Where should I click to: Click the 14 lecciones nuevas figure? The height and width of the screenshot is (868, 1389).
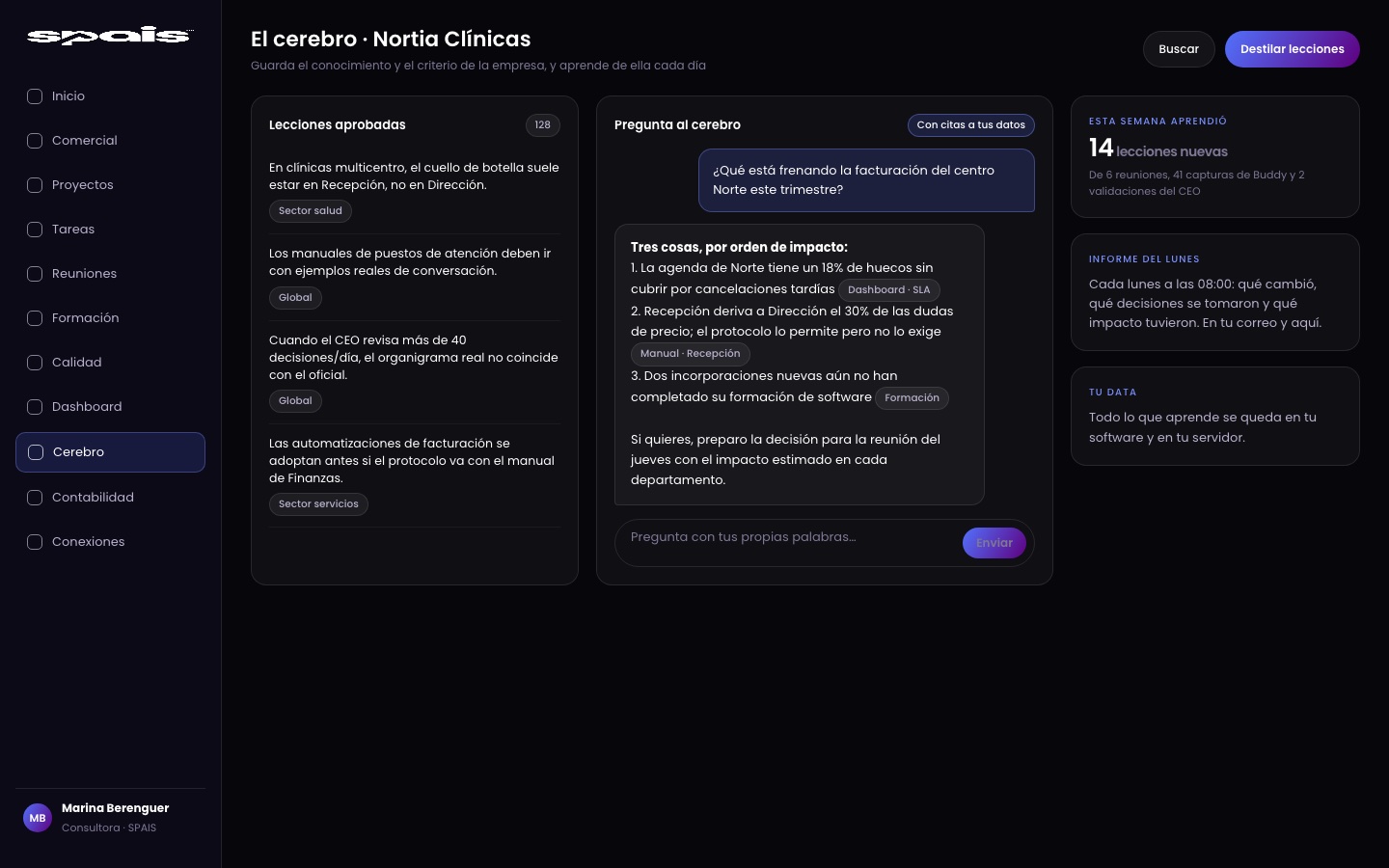pyautogui.click(x=1158, y=149)
